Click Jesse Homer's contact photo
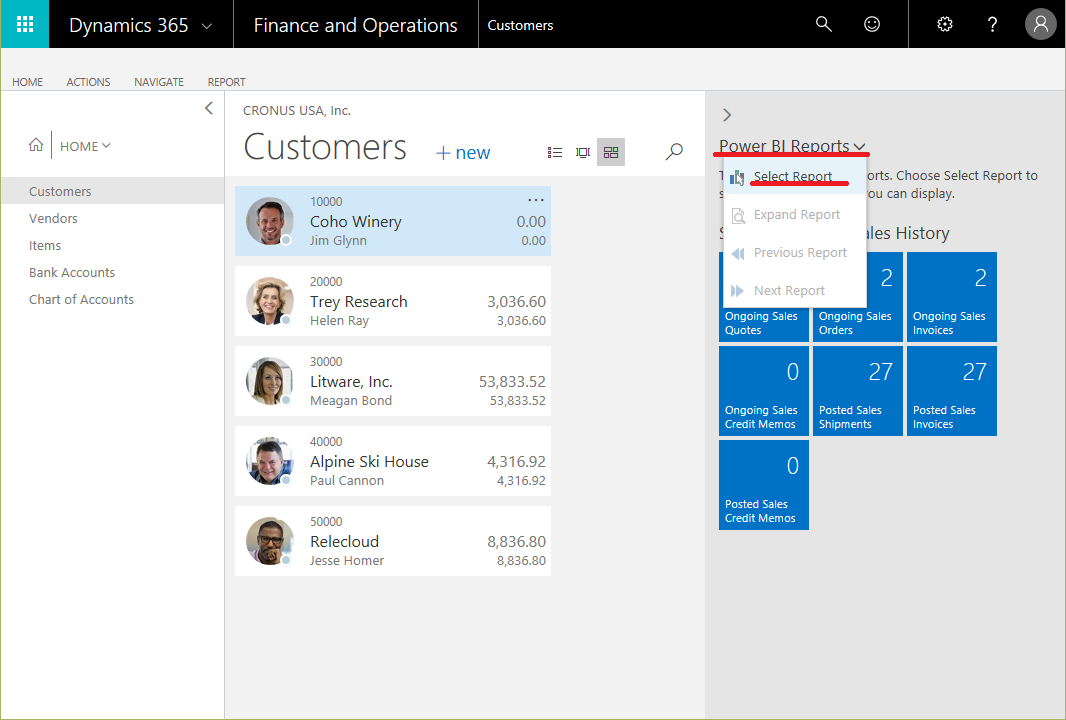This screenshot has width=1066, height=720. 270,541
